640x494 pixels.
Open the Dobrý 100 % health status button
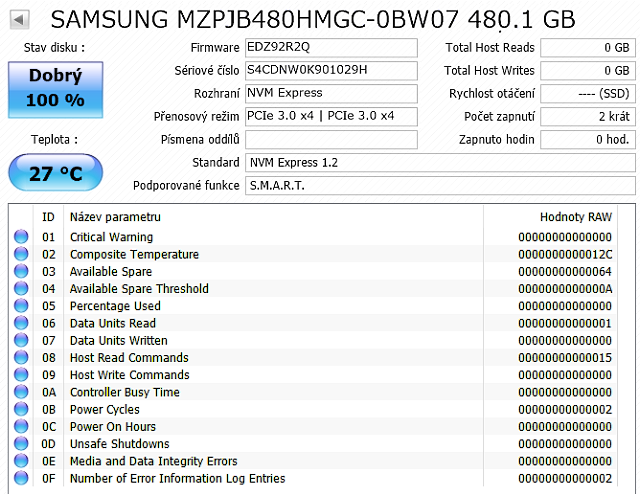(x=56, y=90)
